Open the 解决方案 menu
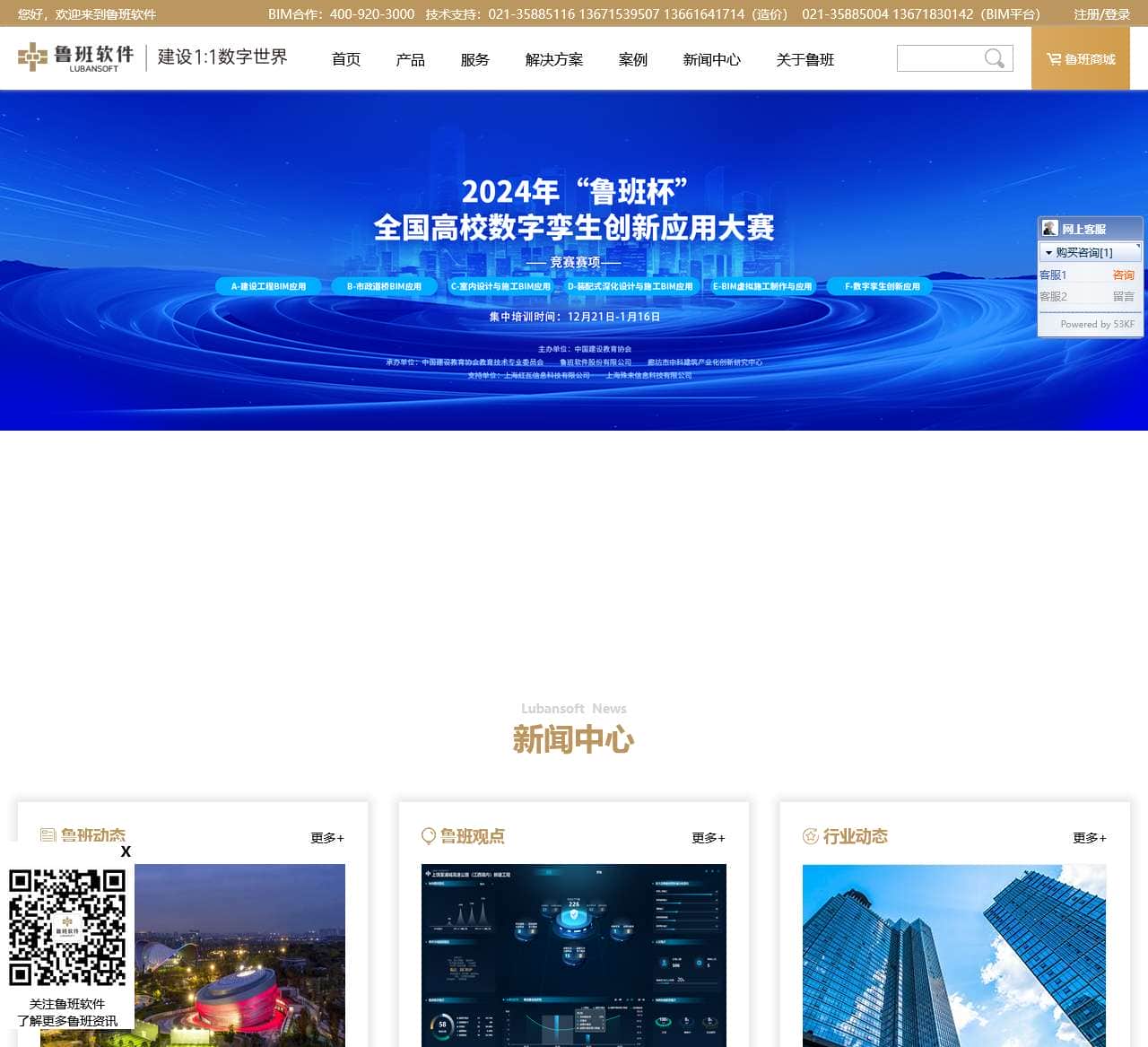 (x=554, y=59)
